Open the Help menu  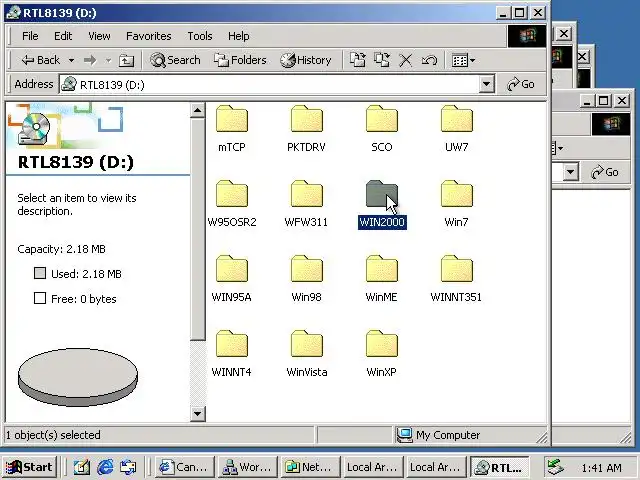point(238,36)
